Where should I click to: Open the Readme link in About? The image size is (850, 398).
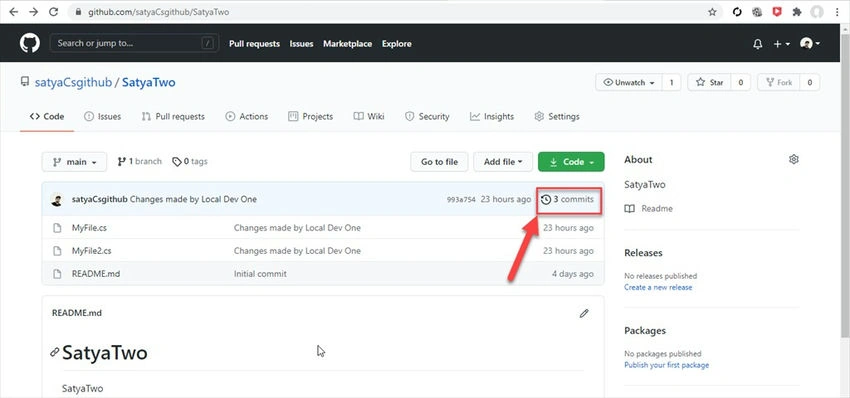coord(649,209)
